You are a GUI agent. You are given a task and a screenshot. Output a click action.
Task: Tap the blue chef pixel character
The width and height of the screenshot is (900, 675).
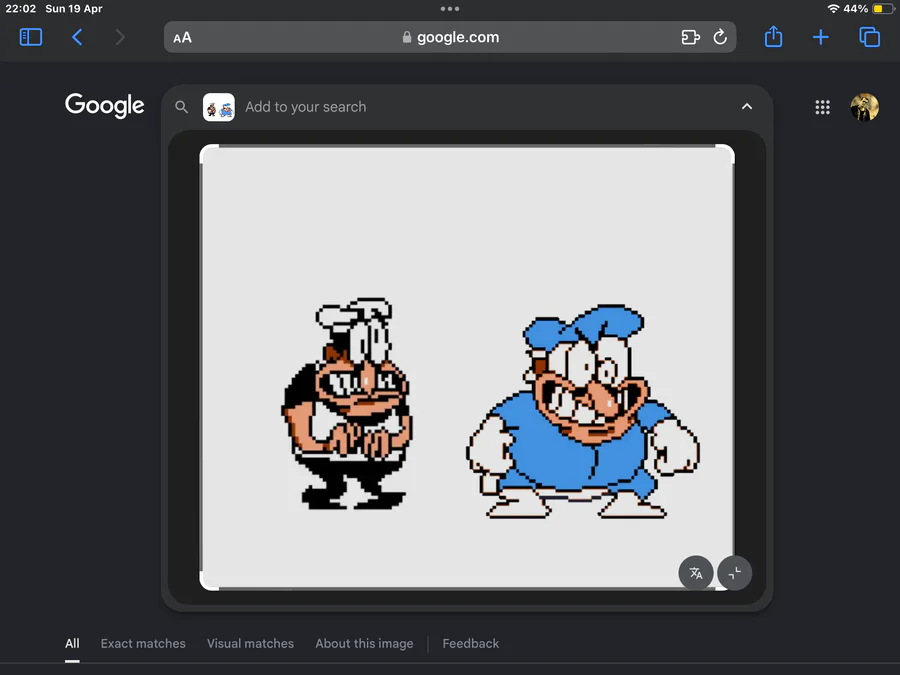point(583,412)
